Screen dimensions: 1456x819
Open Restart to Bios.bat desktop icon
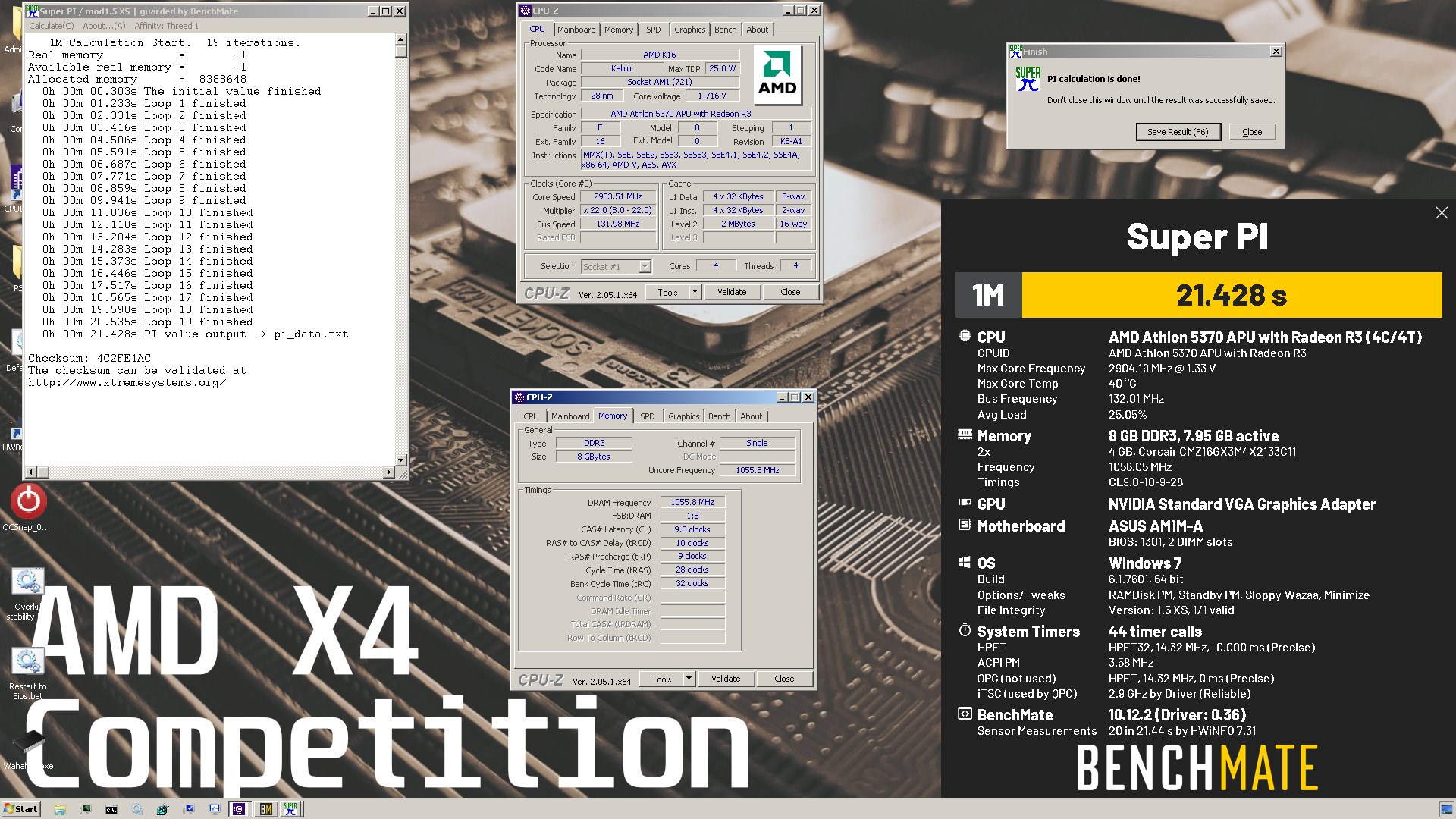[28, 661]
